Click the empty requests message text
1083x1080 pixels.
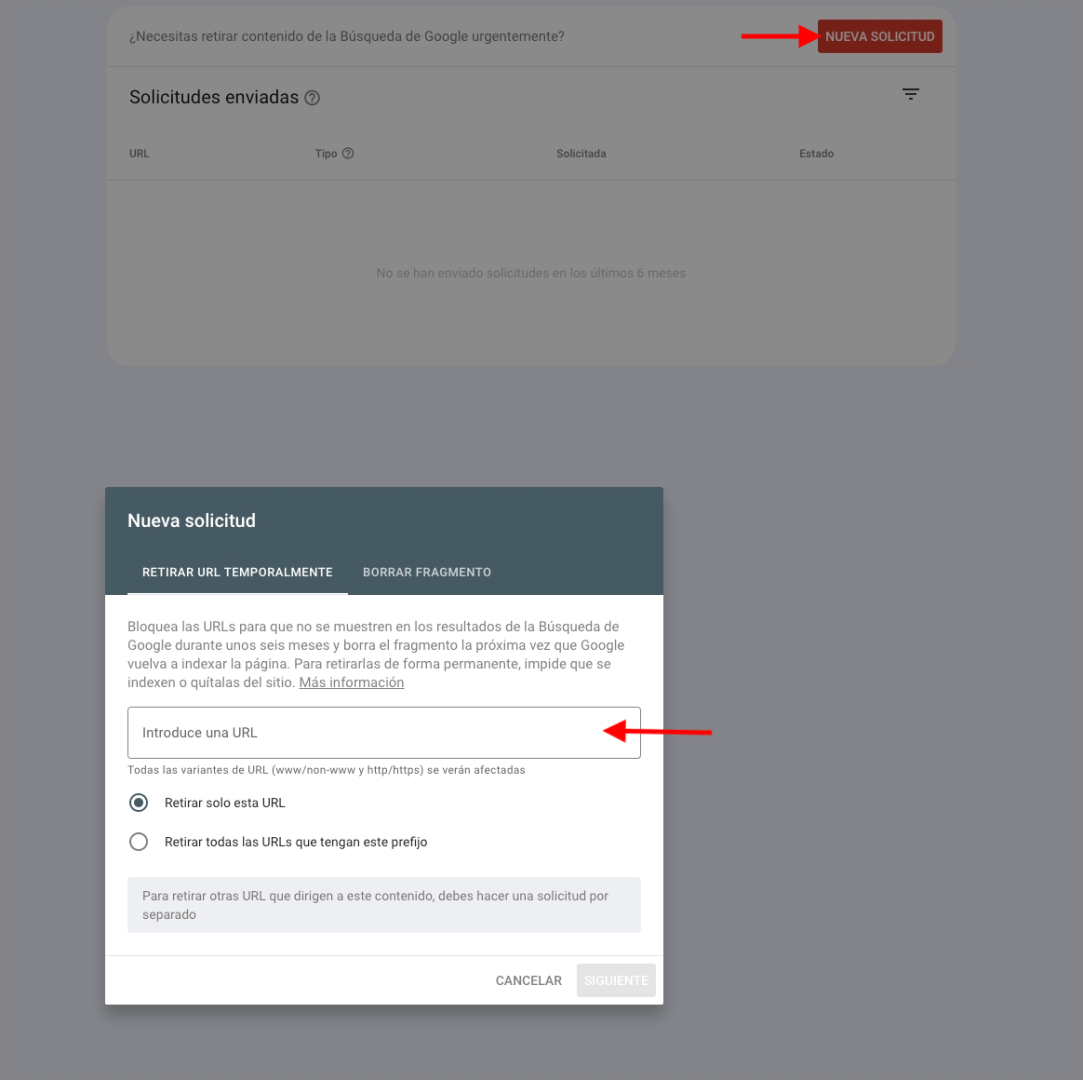coord(530,273)
